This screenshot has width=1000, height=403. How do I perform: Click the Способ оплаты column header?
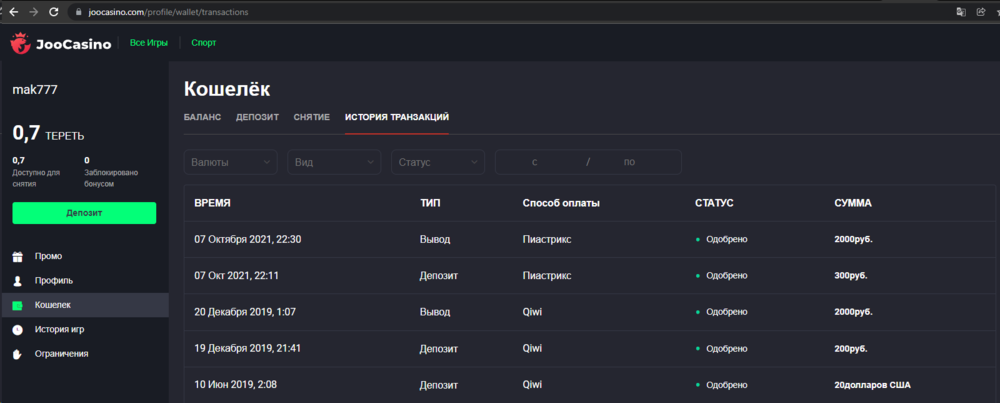(x=561, y=203)
